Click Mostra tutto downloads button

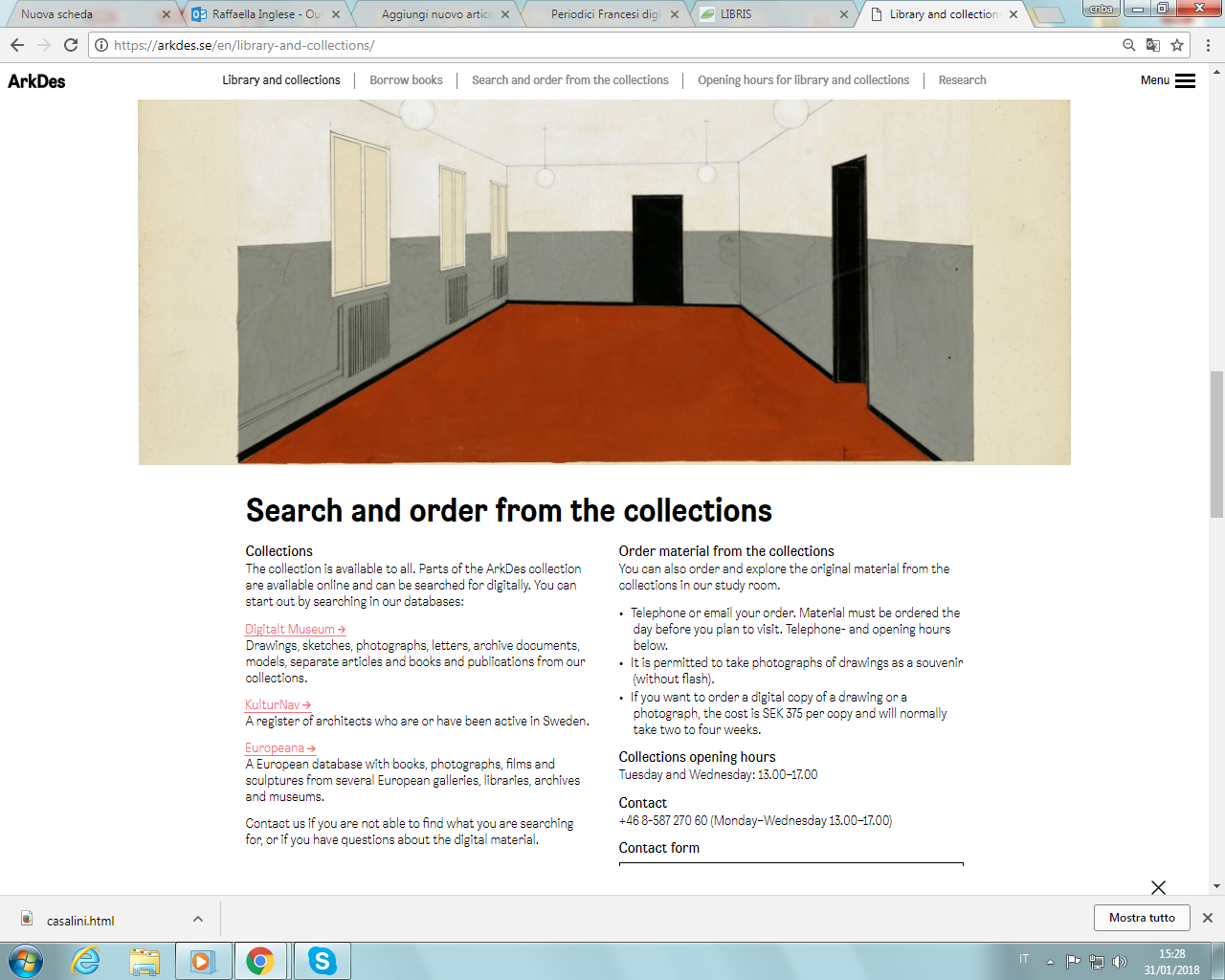coord(1142,918)
